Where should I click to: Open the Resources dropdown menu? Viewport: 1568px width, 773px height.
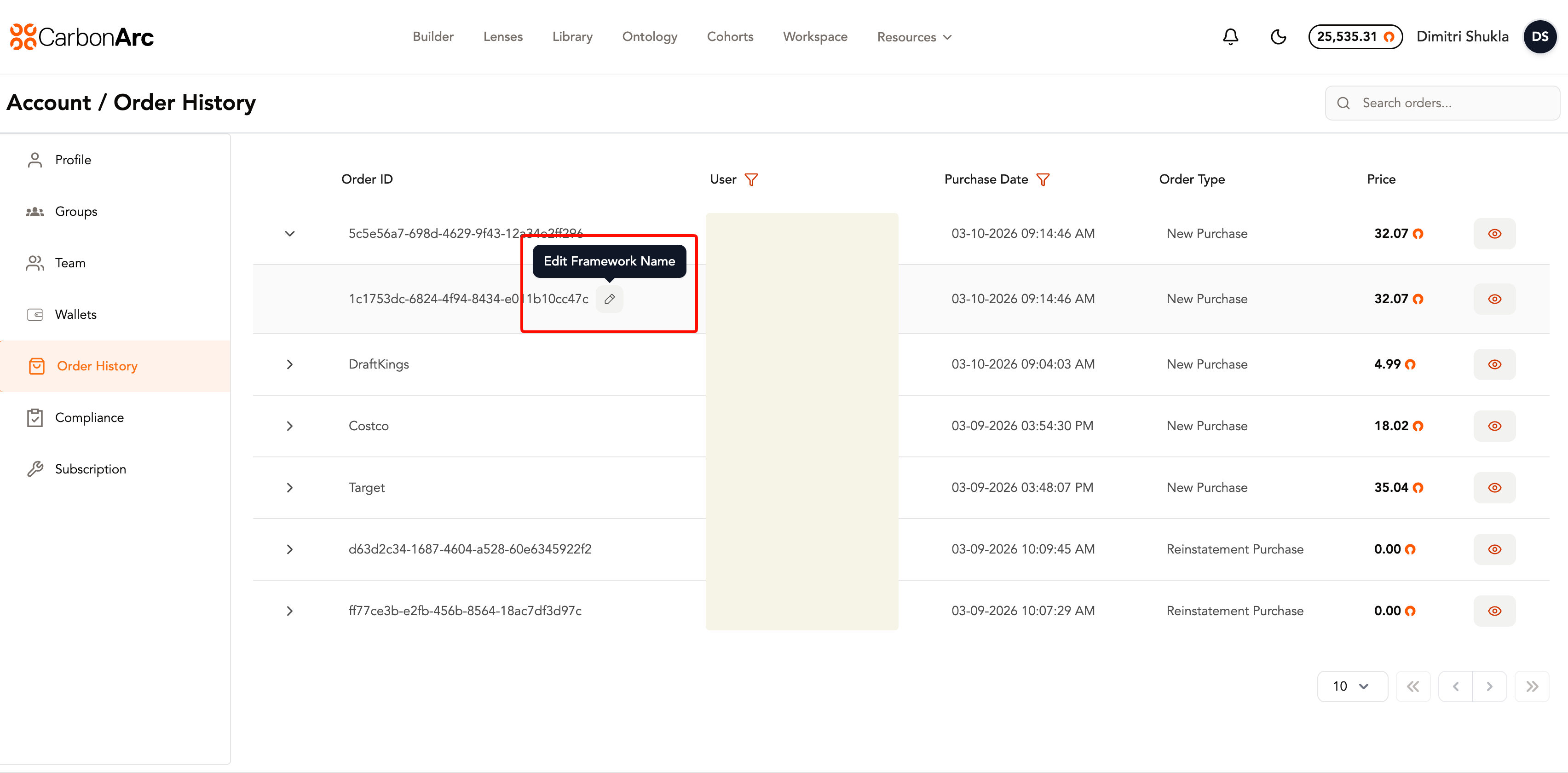tap(914, 37)
